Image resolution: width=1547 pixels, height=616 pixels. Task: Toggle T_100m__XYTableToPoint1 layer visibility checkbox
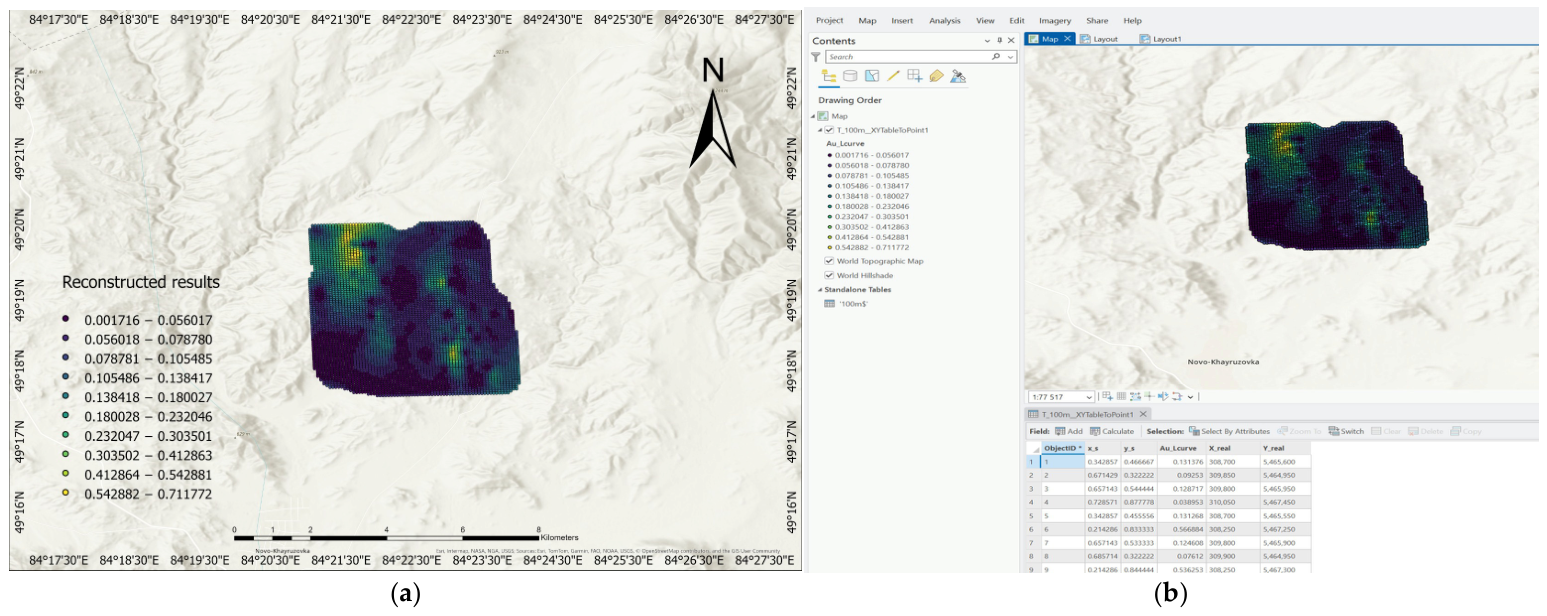[829, 130]
